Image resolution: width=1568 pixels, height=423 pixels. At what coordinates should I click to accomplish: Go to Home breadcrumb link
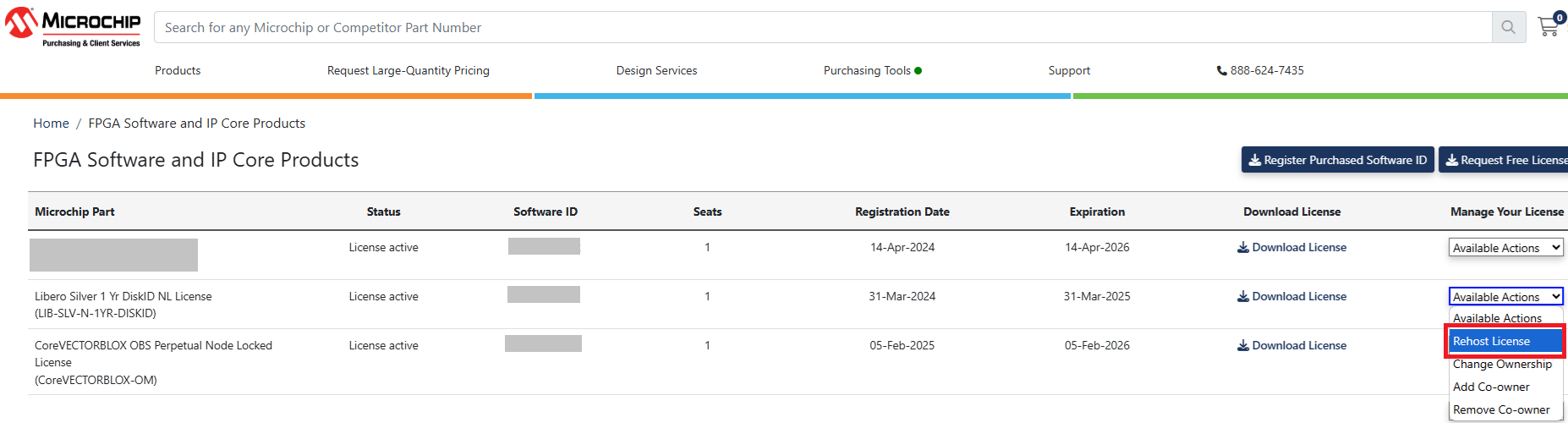pos(51,124)
